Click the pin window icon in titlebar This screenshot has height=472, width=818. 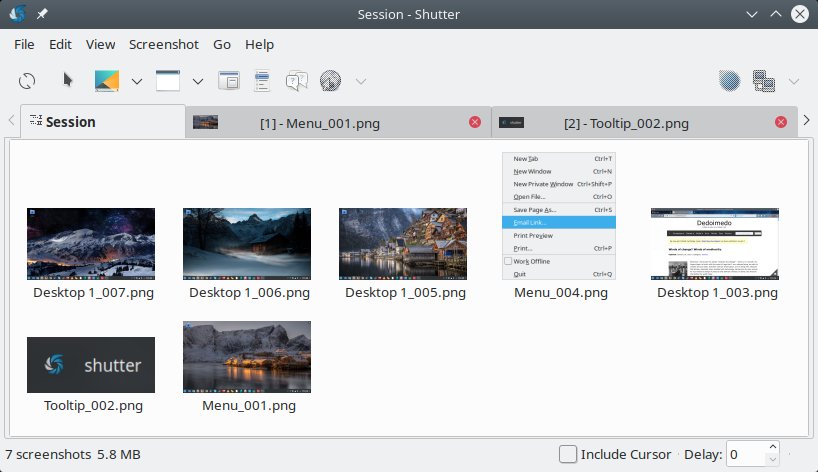click(42, 14)
